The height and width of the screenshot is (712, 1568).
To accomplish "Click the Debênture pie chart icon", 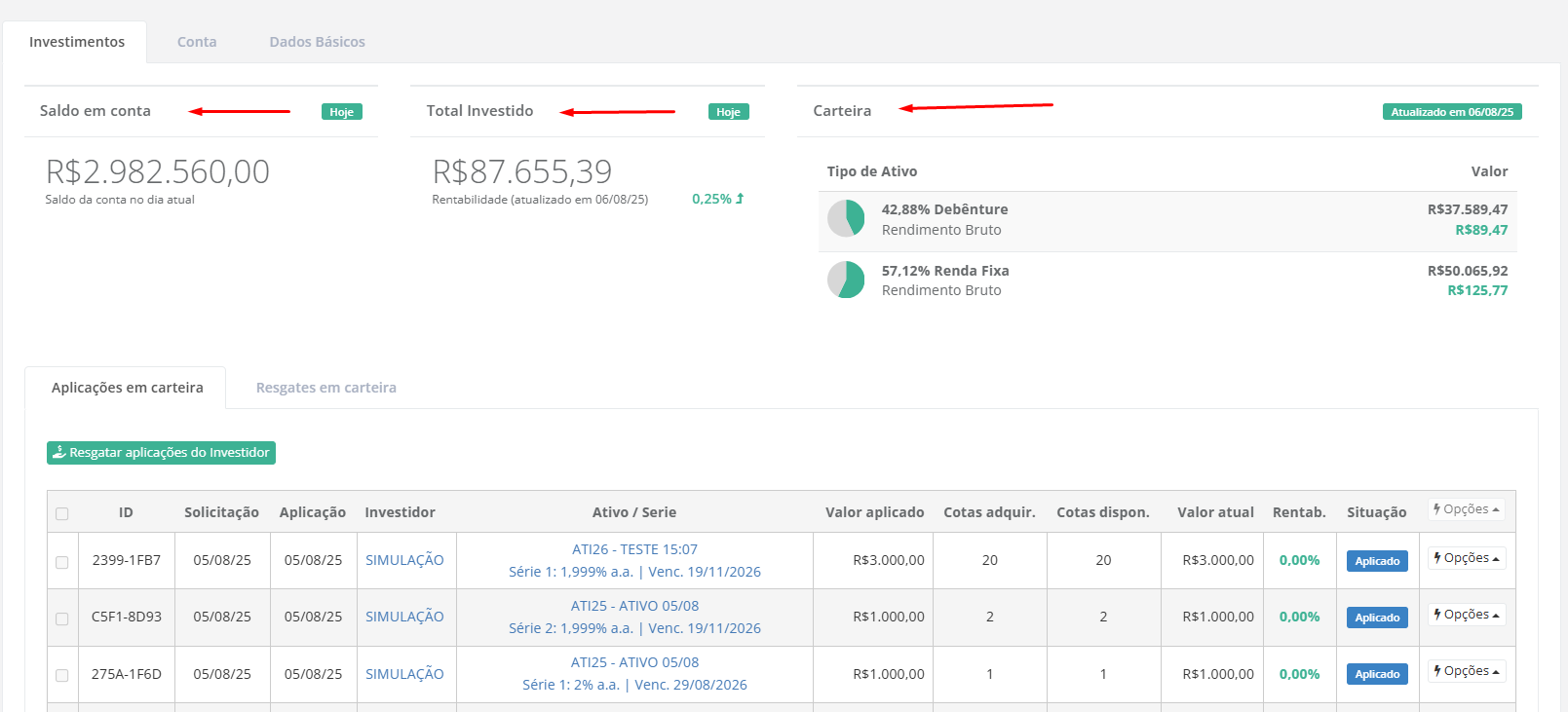I will 846,218.
